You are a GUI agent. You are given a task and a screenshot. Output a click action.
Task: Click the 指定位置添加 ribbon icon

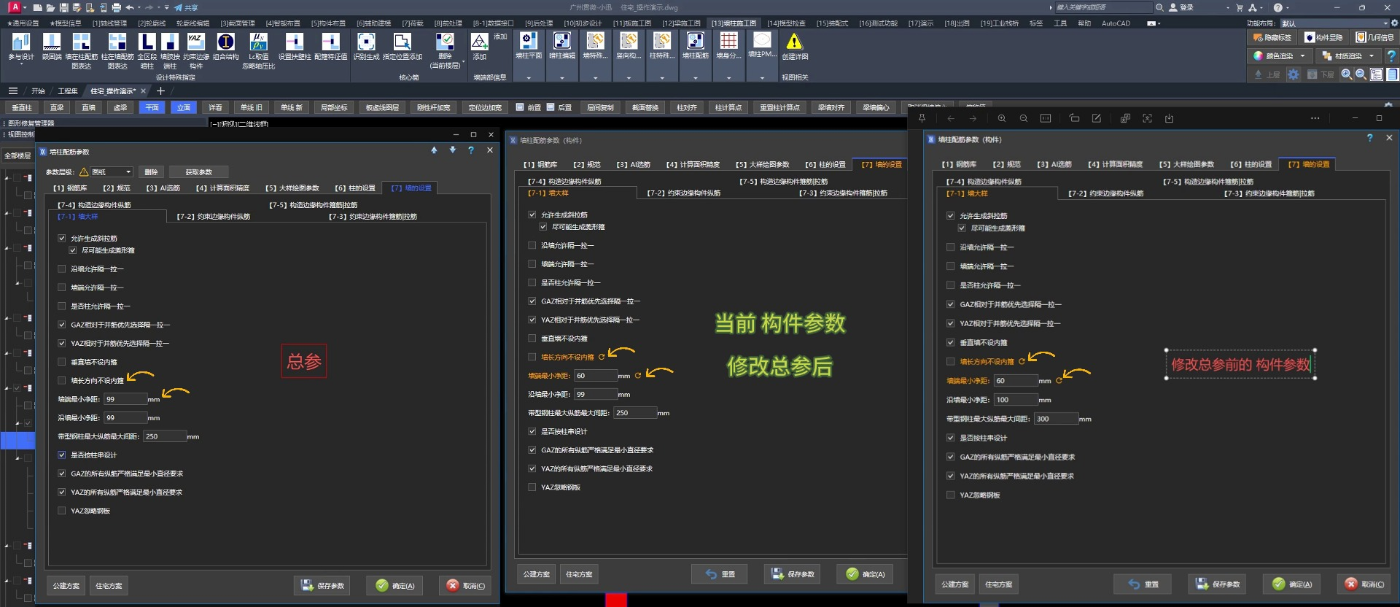click(x=402, y=42)
